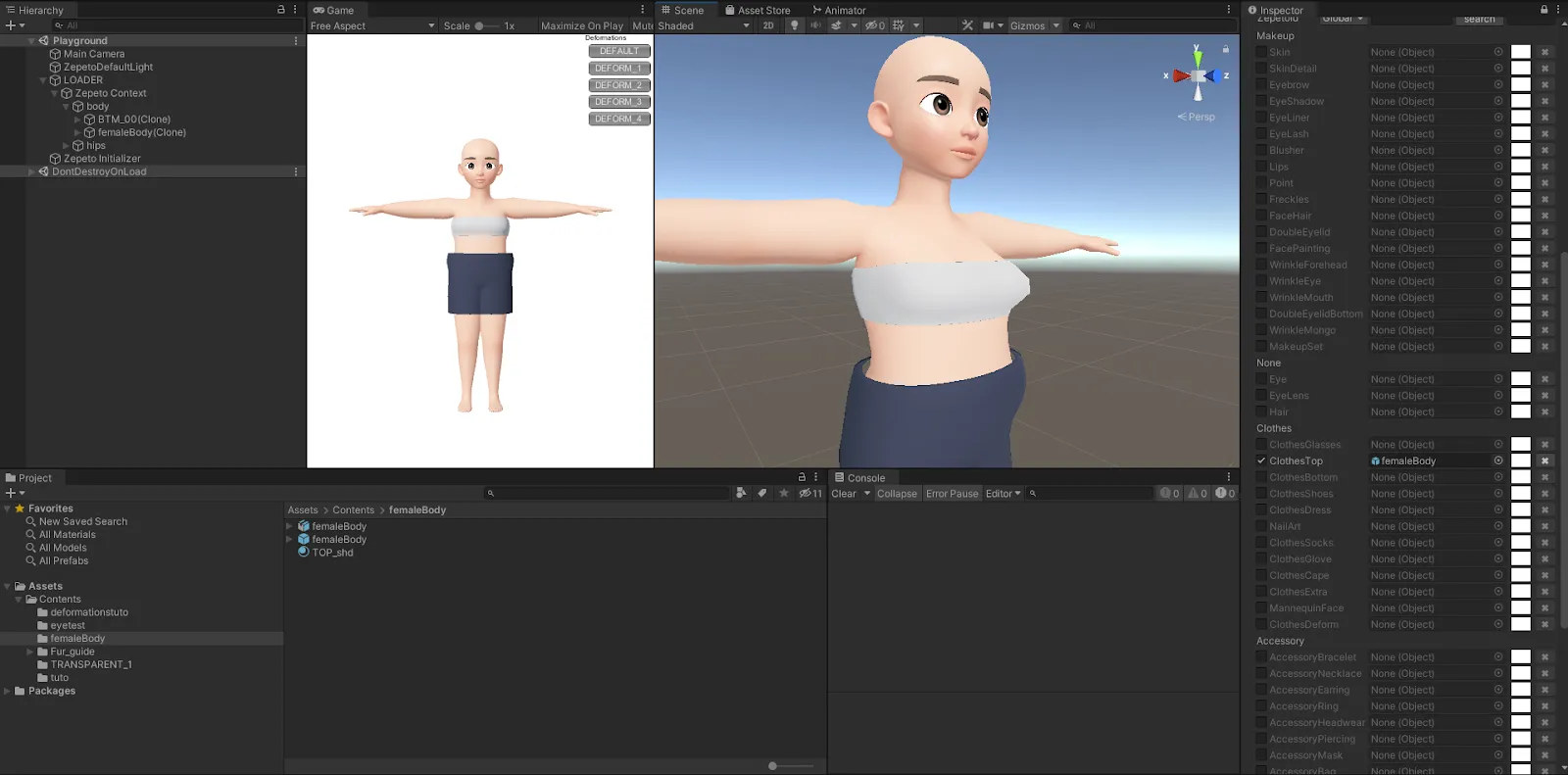This screenshot has height=775, width=1568.
Task: Open the Inspector panel more options
Action: [1558, 10]
